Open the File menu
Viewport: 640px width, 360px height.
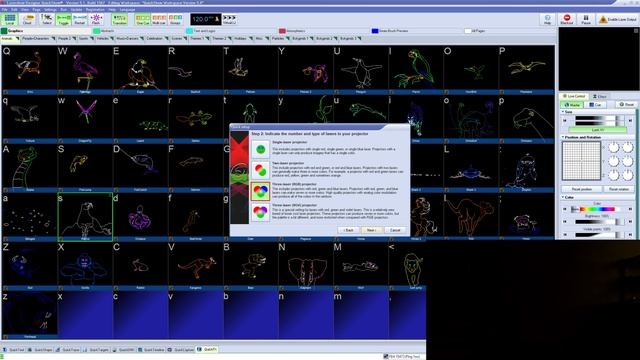(x=4, y=9)
